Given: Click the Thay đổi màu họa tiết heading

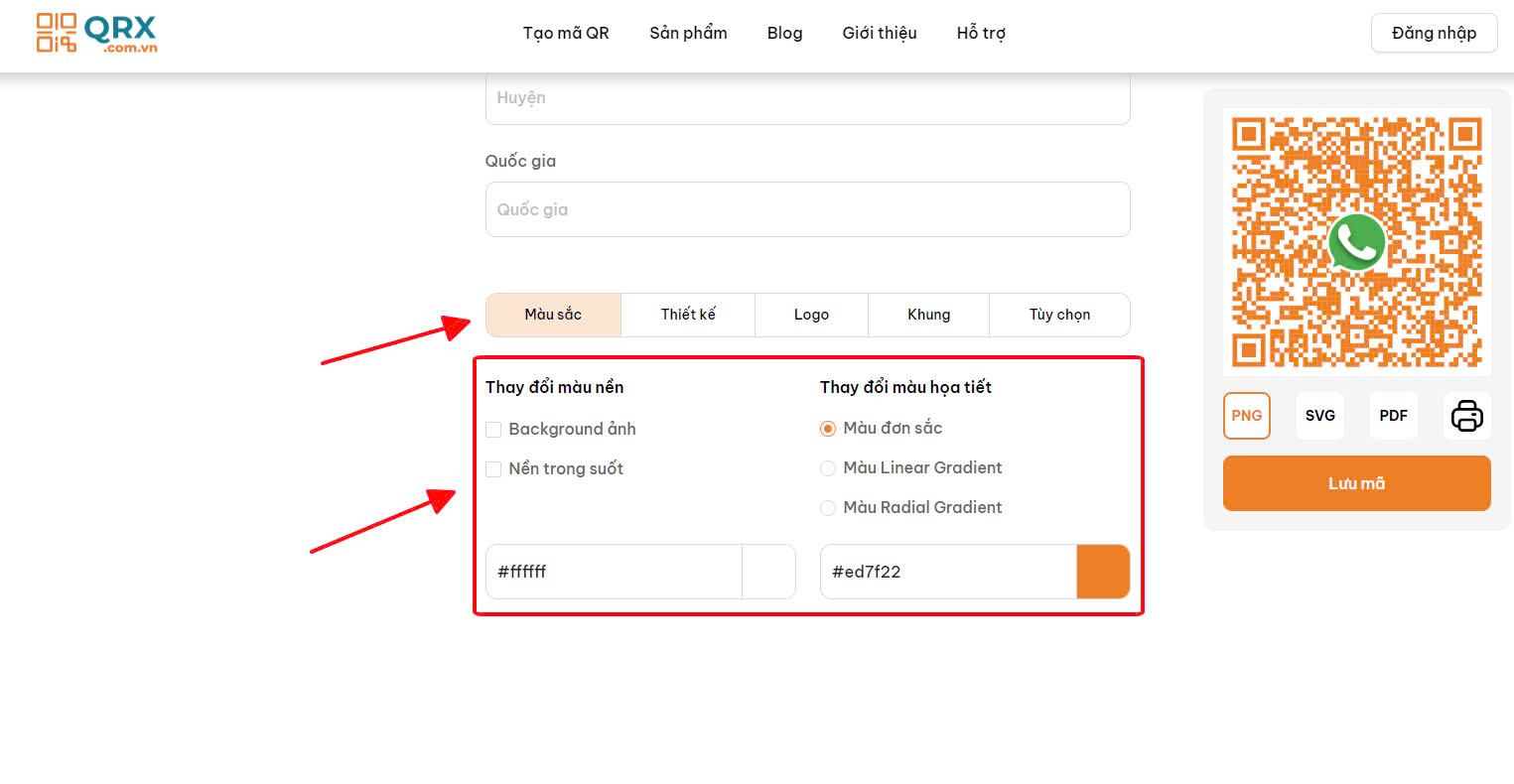Looking at the screenshot, I should point(905,387).
